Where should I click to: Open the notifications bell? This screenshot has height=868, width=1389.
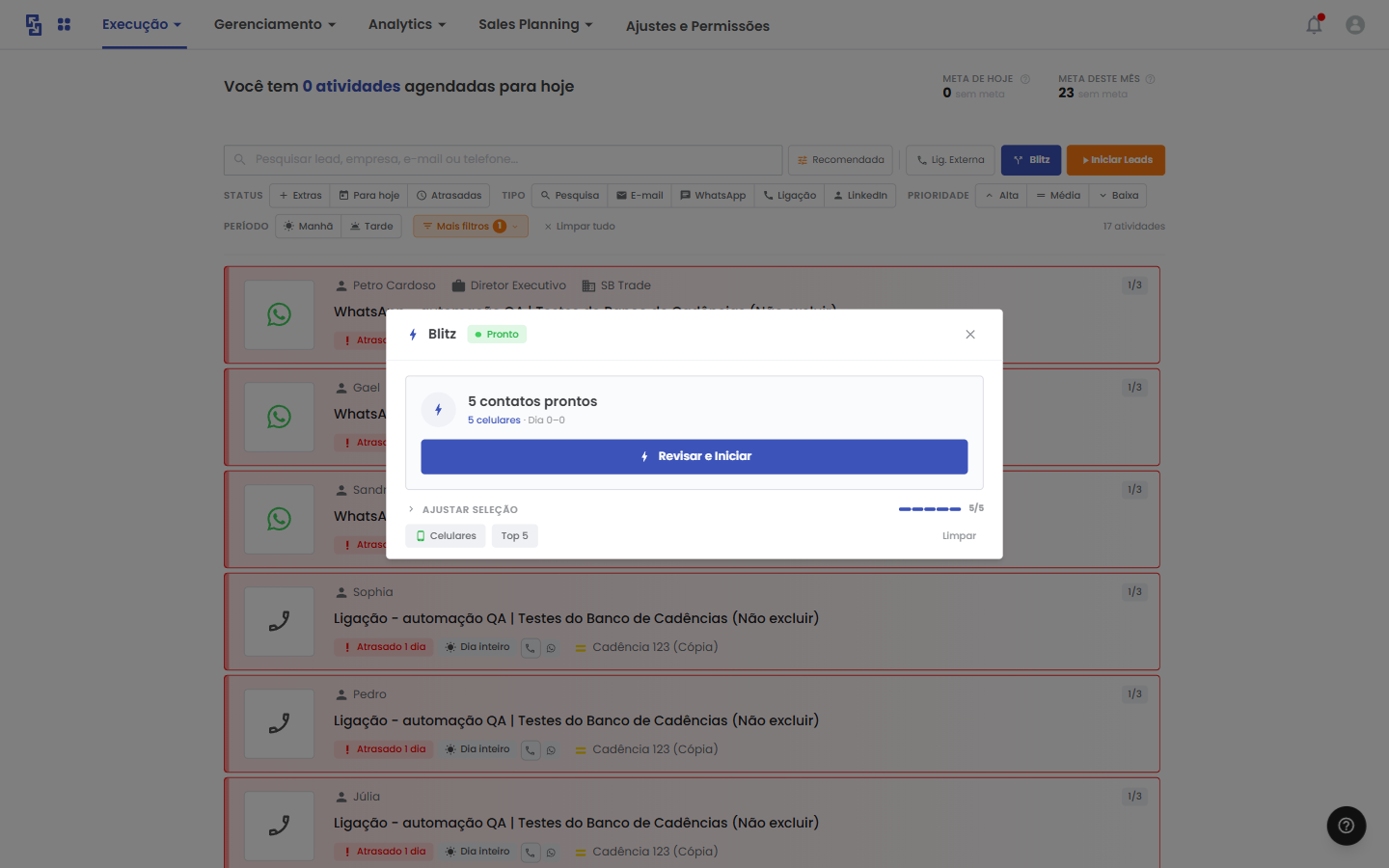[1314, 24]
